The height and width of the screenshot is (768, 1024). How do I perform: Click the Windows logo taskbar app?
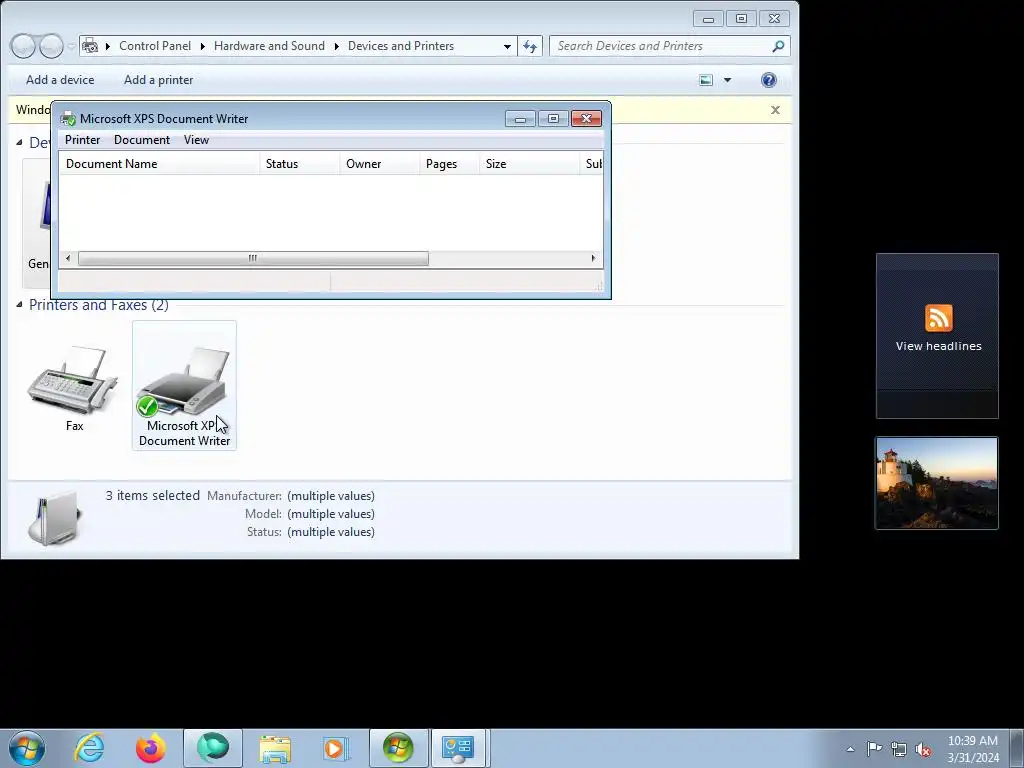click(398, 748)
